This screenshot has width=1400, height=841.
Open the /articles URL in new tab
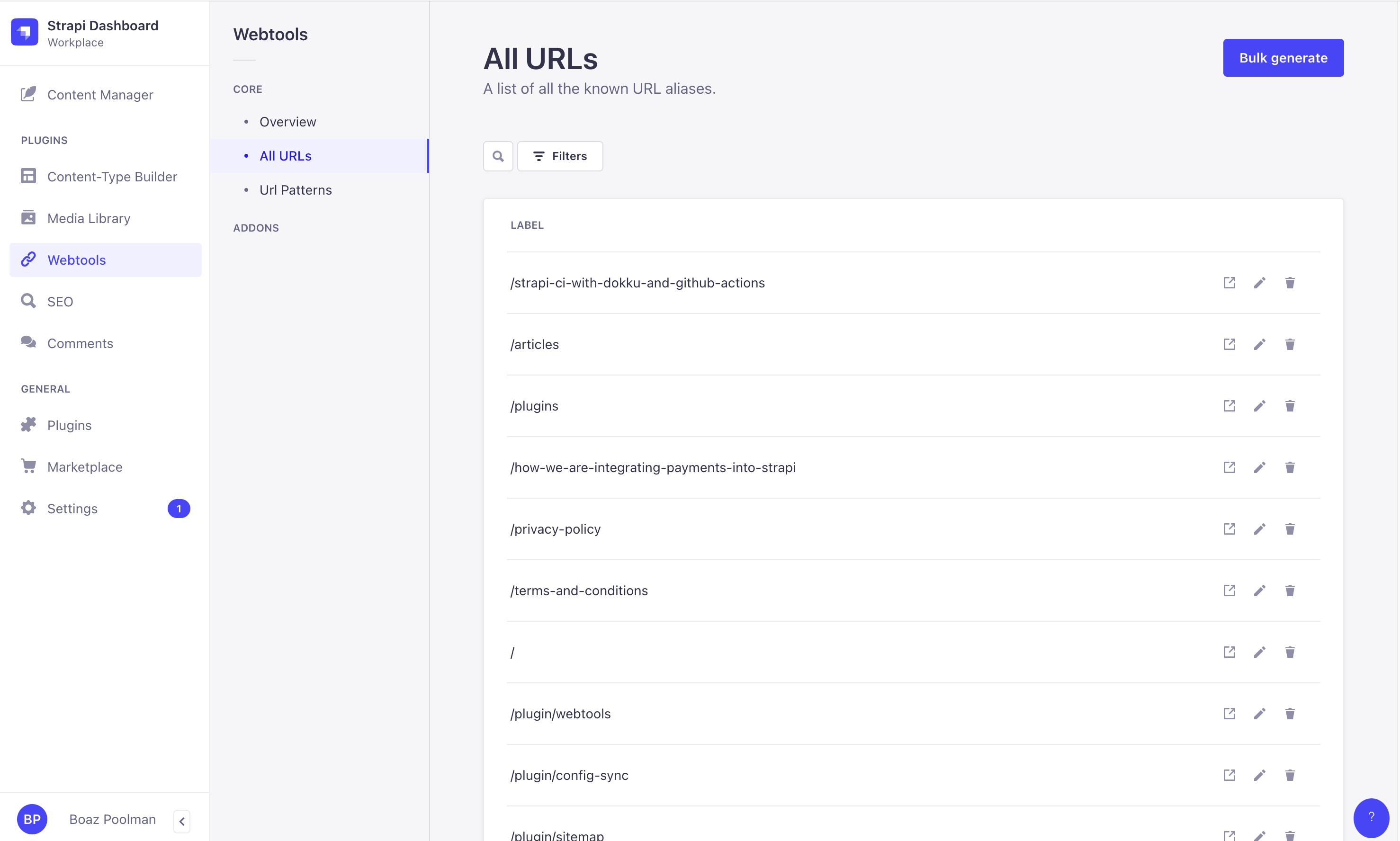coord(1229,345)
